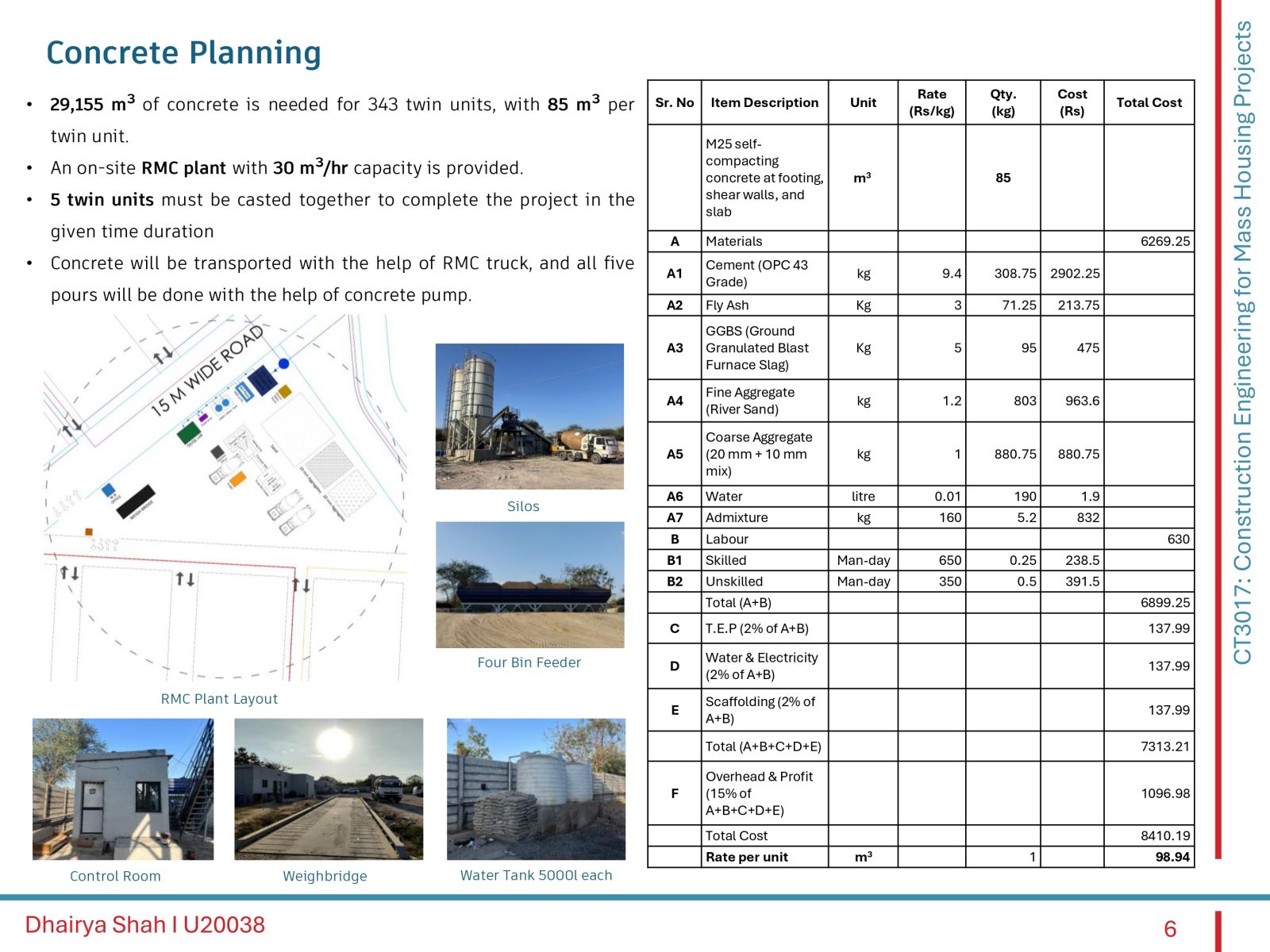Viewport: 1270px width, 952px height.
Task: Click the RMC plant 30 m³/hr bullet
Action: [287, 167]
